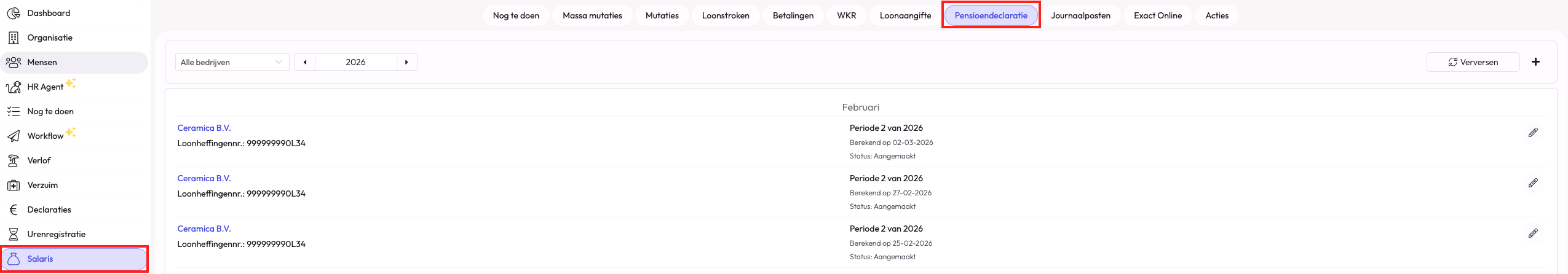Image resolution: width=1568 pixels, height=274 pixels.
Task: Advance to next year with right arrow
Action: (x=406, y=62)
